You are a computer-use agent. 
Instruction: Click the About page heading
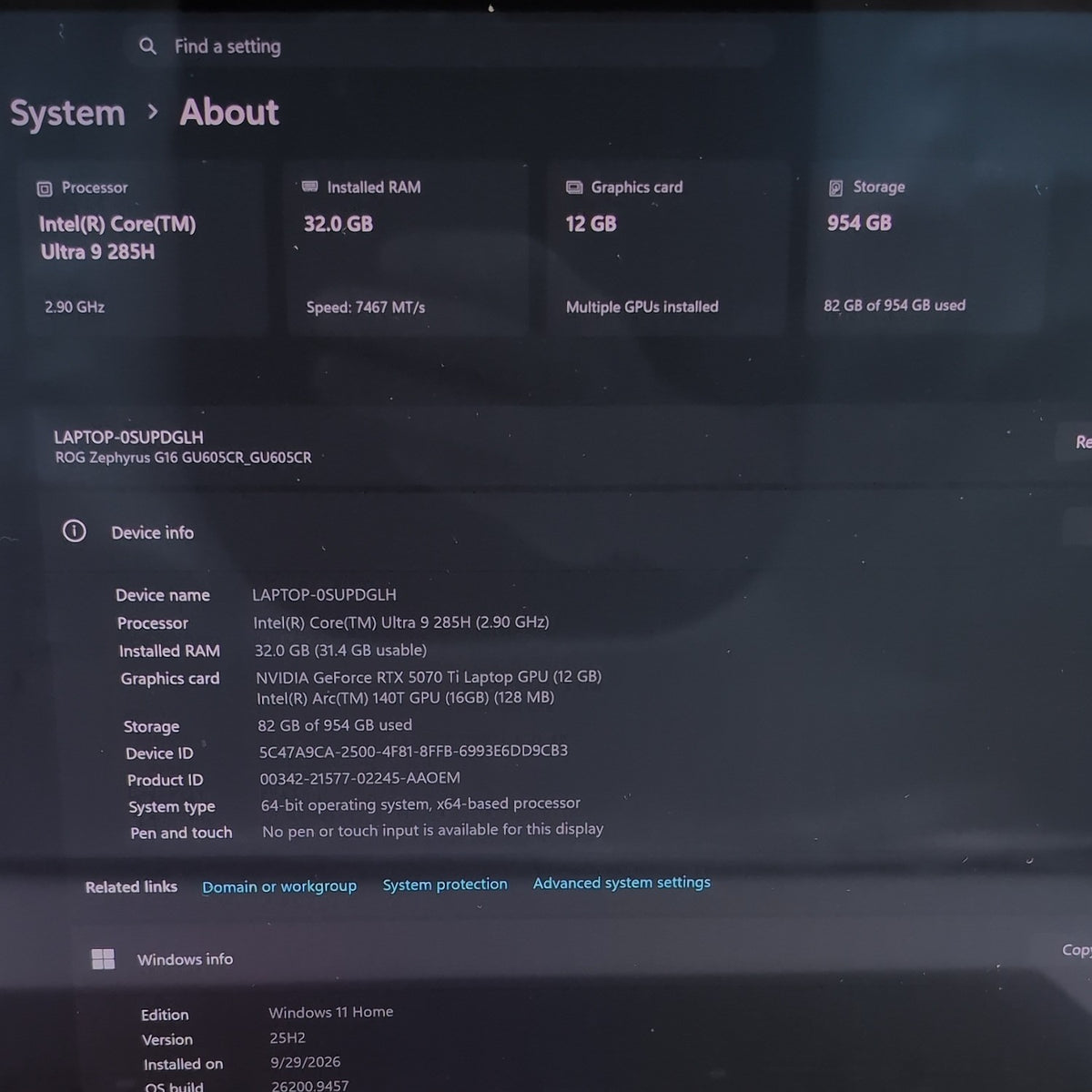coord(229,112)
